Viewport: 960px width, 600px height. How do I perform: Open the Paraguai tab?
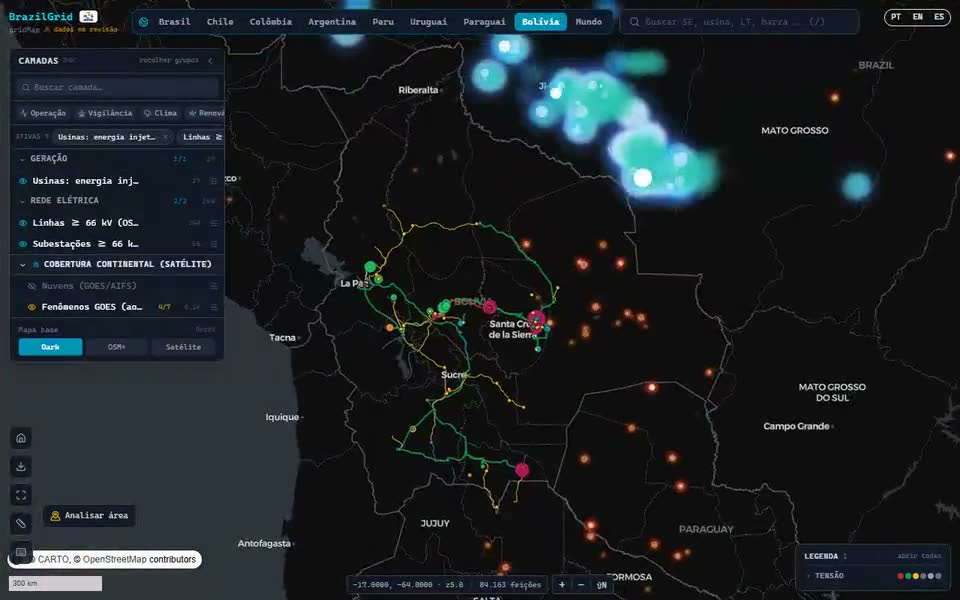tap(484, 22)
